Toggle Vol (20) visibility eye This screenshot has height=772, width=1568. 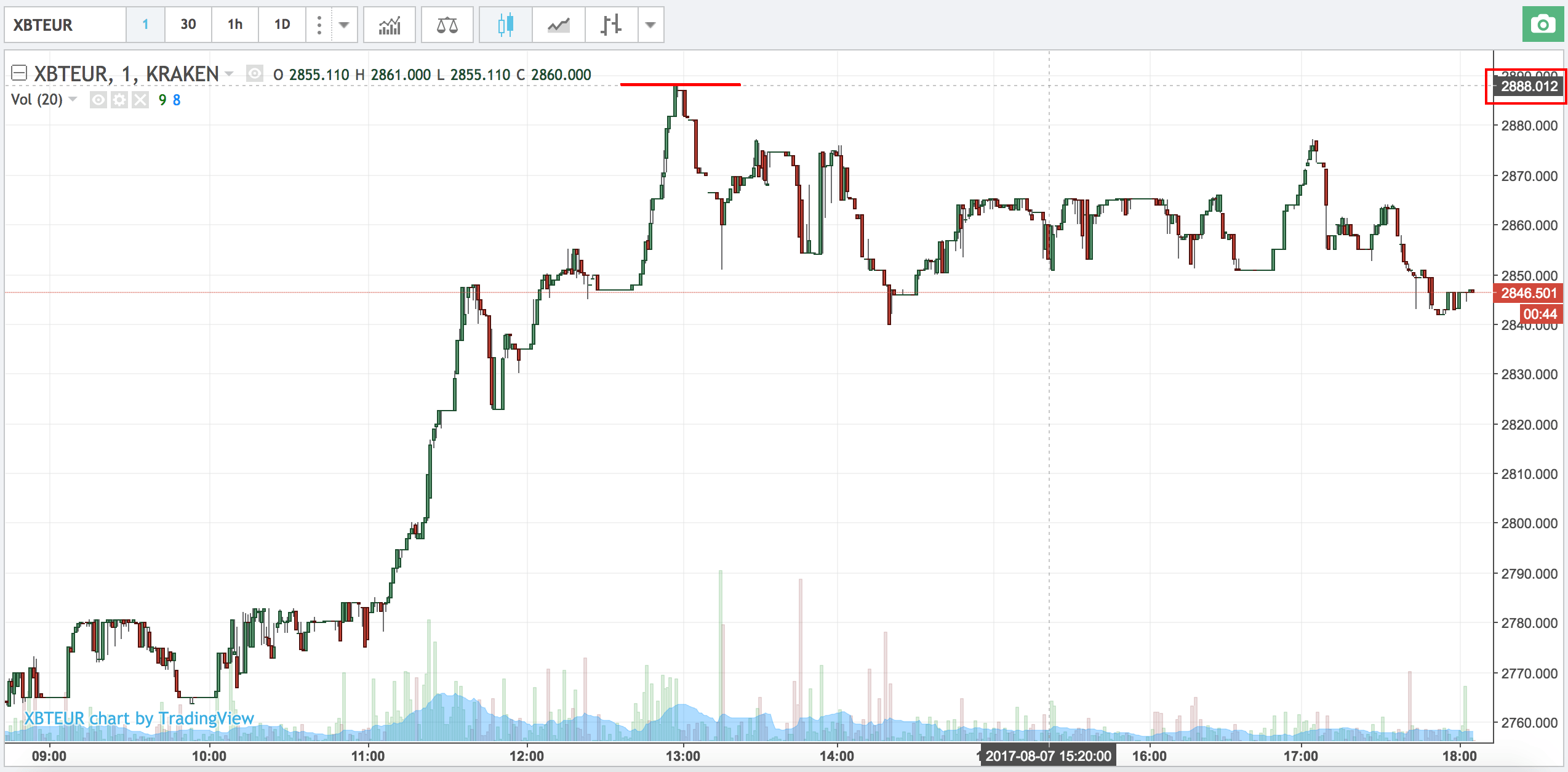(x=98, y=100)
